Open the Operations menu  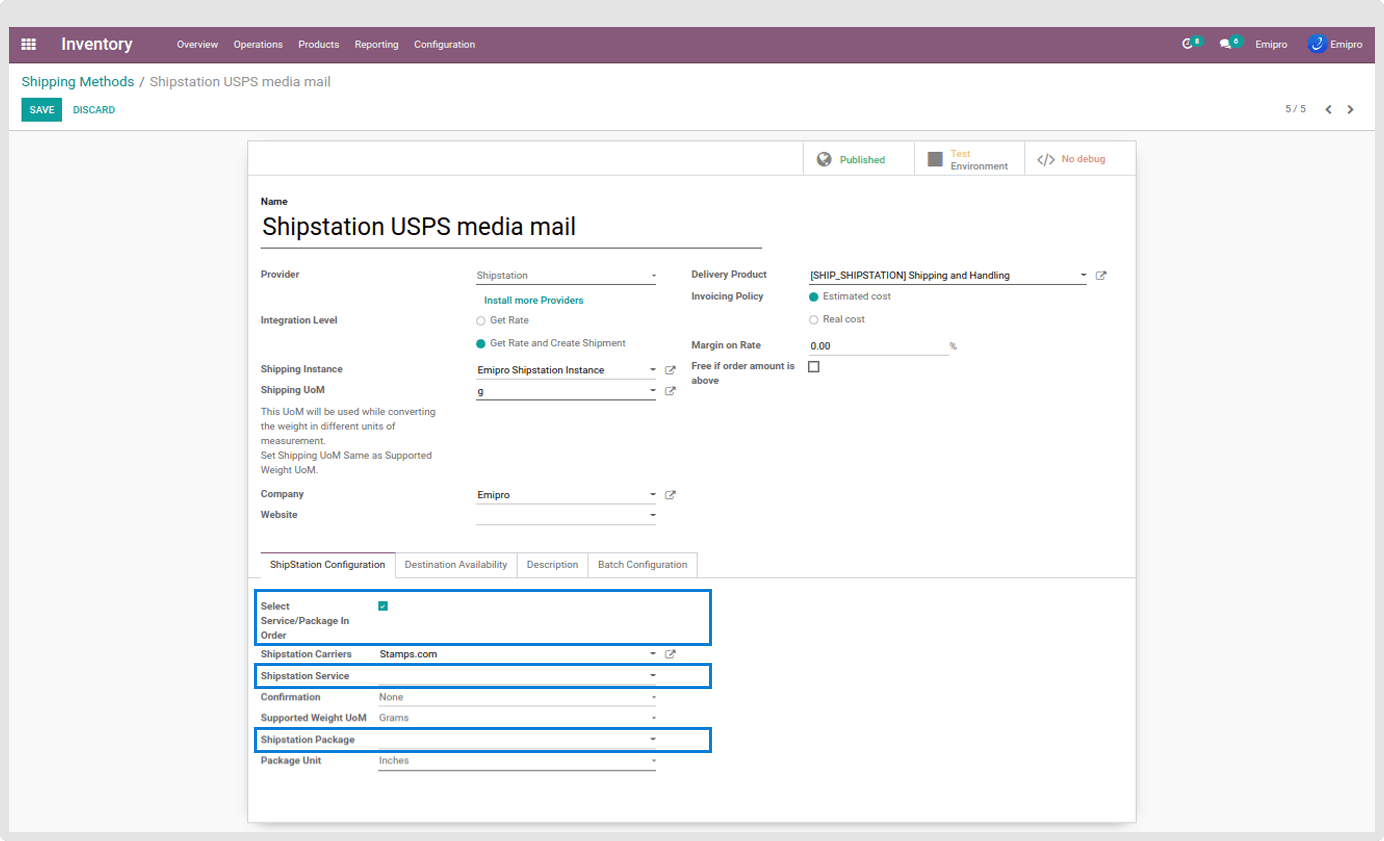click(x=258, y=45)
